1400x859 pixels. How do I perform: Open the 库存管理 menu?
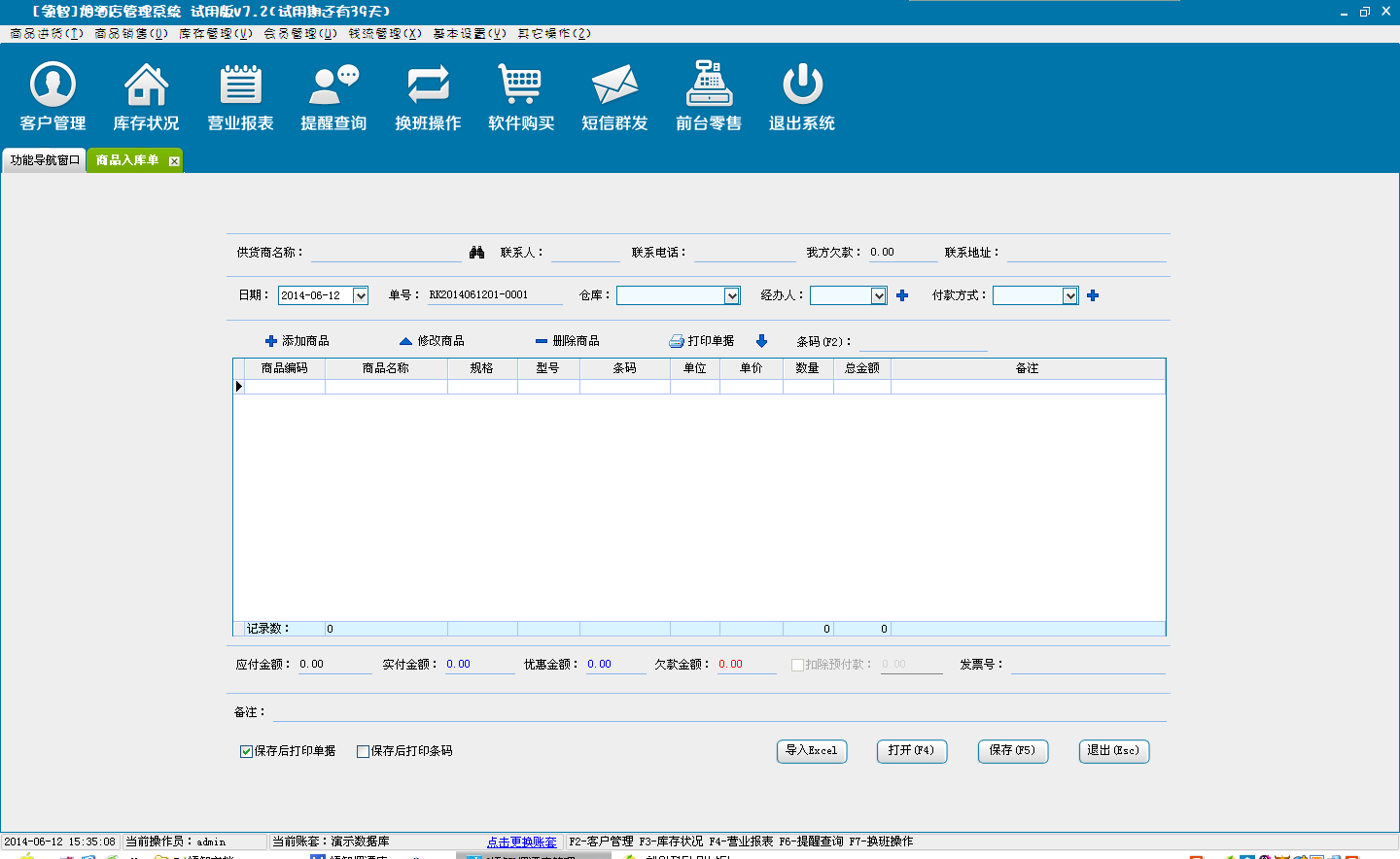[215, 33]
